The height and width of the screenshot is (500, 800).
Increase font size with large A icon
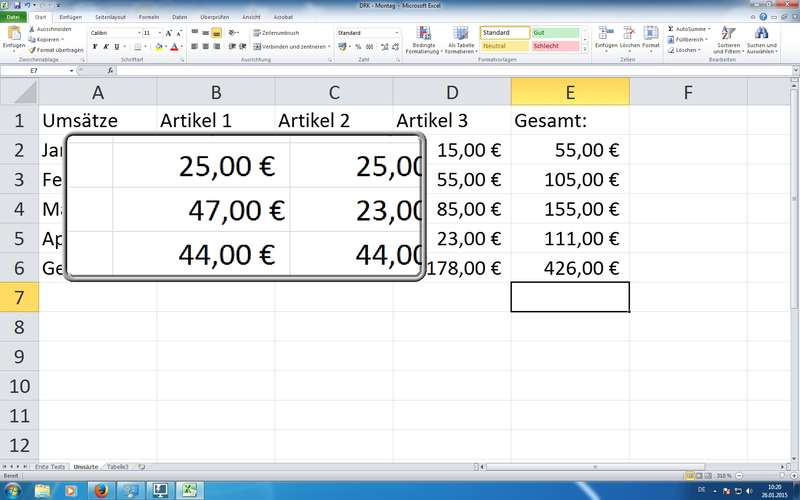(x=169, y=33)
